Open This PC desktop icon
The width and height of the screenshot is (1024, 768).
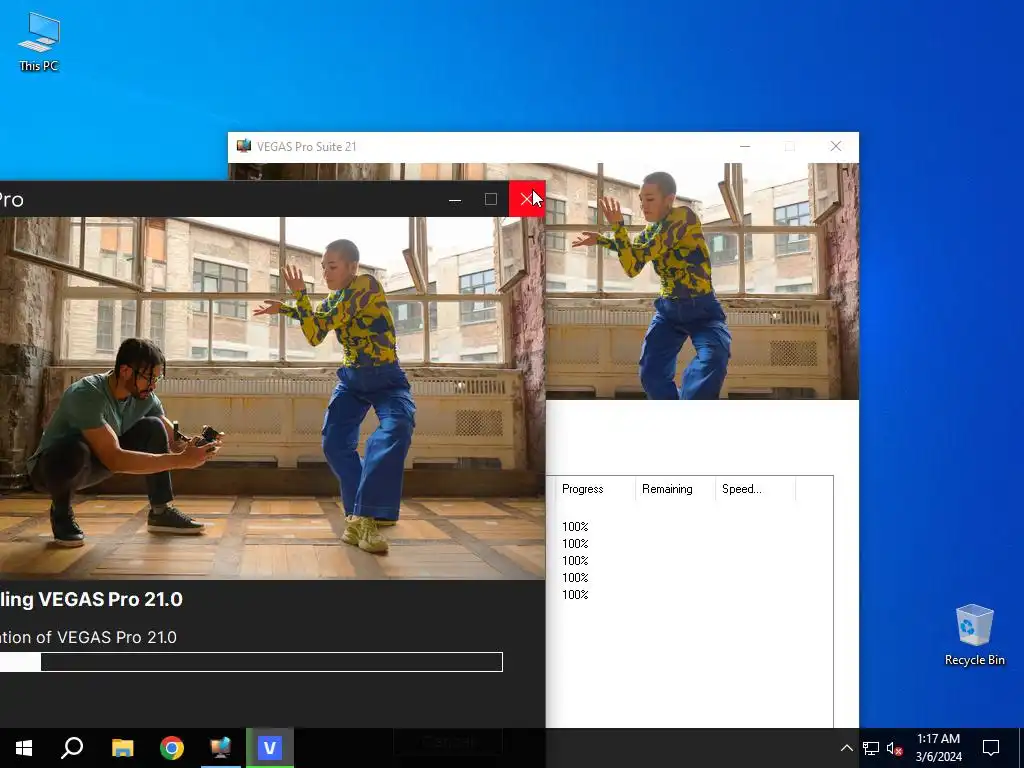[39, 42]
